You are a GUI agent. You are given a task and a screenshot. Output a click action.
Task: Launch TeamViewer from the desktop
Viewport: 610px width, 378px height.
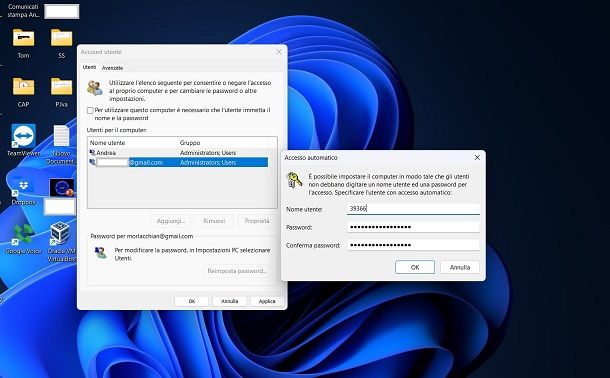[x=23, y=136]
